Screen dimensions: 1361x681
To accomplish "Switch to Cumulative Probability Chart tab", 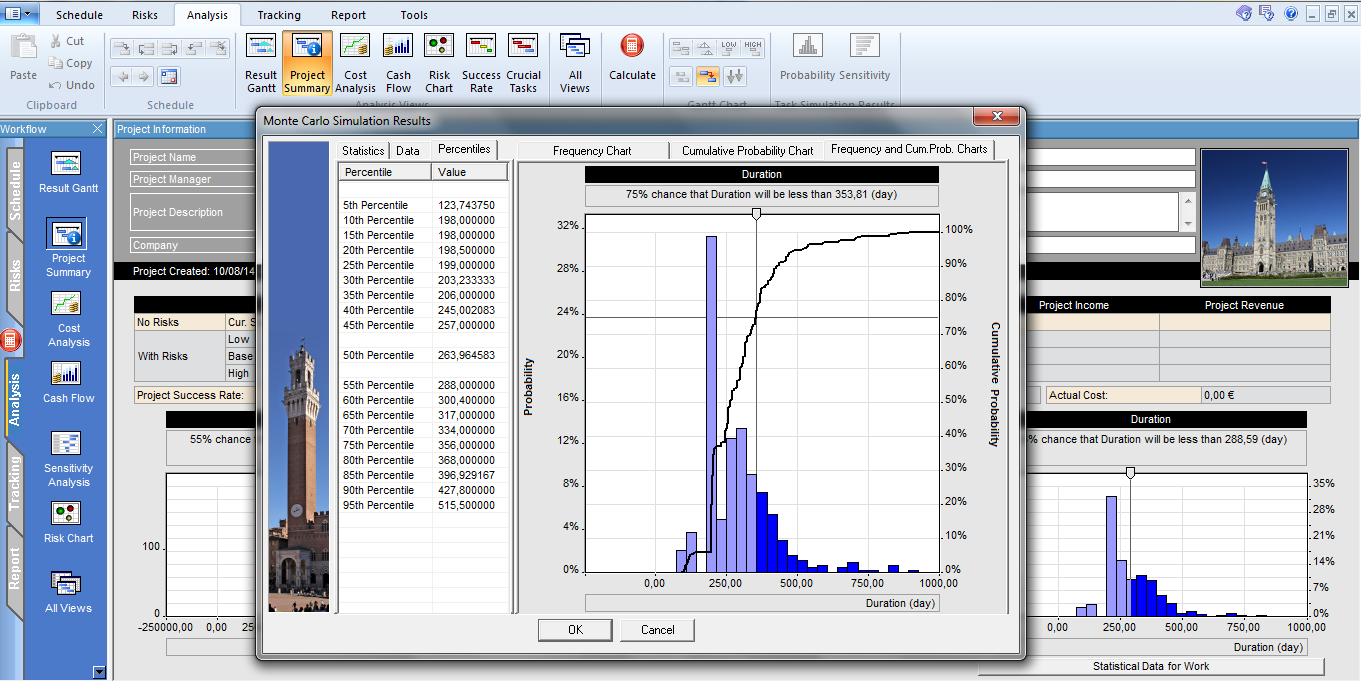I will click(x=748, y=150).
